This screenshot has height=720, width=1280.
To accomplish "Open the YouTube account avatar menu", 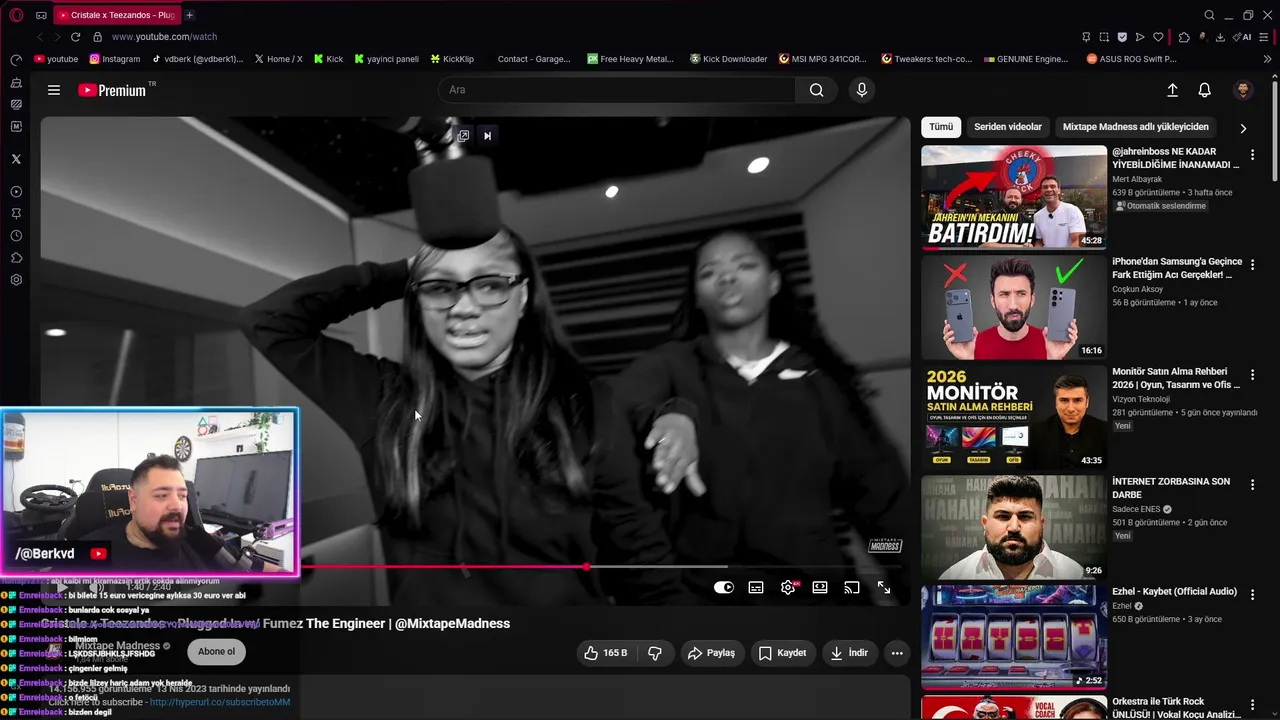I will (x=1243, y=90).
